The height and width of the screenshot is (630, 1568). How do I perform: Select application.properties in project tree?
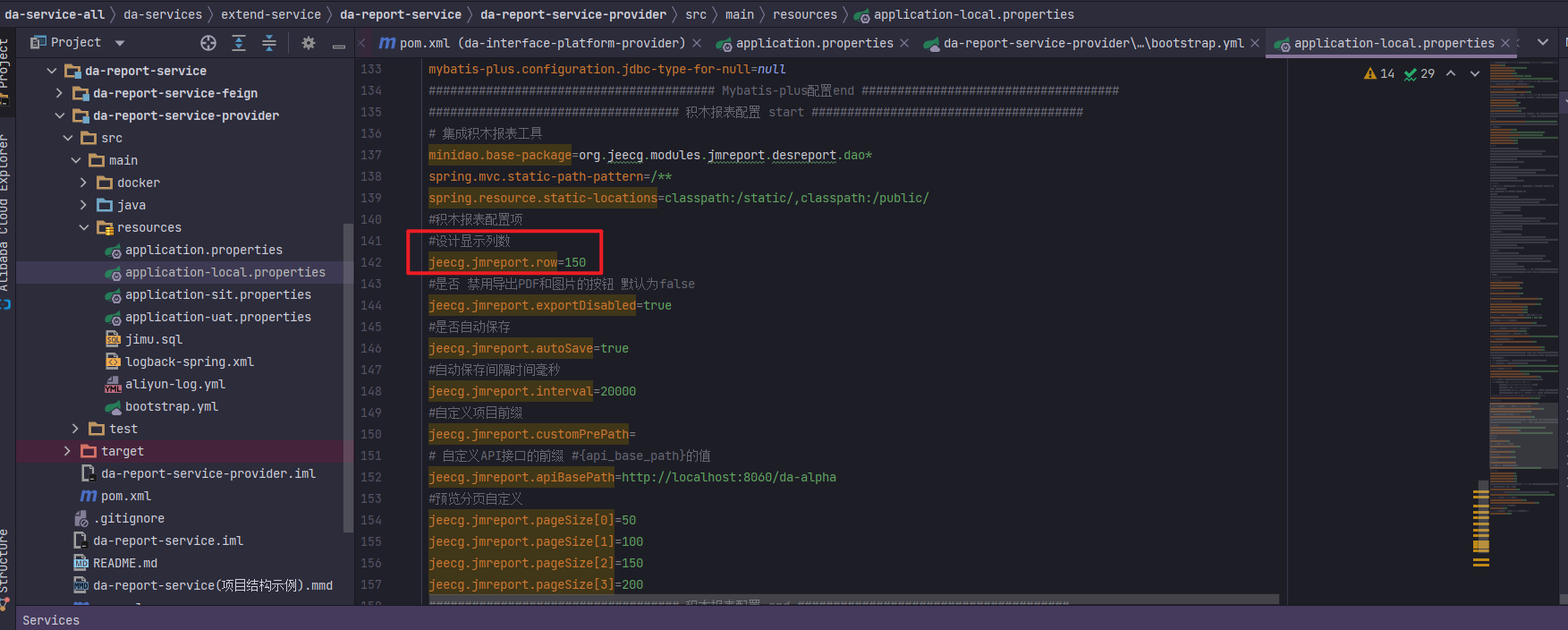203,250
